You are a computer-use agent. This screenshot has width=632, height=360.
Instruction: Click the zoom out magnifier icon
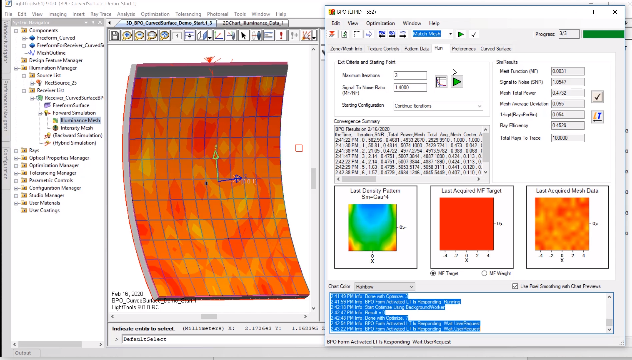(139, 35)
